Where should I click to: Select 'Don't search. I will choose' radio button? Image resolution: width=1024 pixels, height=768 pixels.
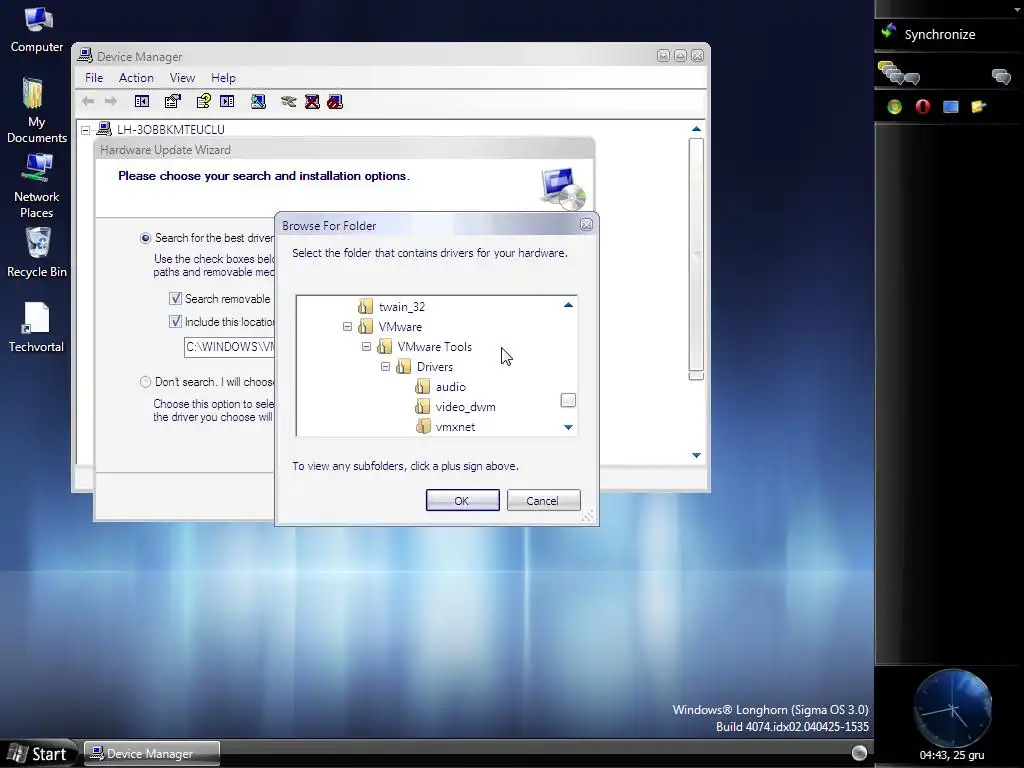click(x=146, y=382)
